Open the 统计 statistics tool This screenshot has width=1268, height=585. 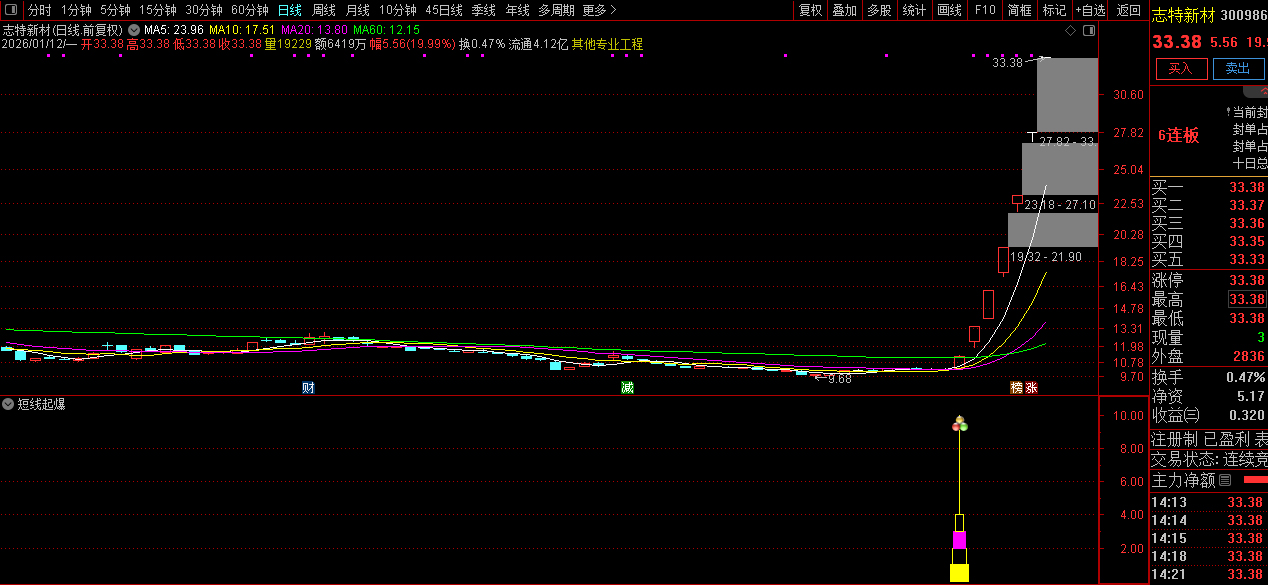[x=914, y=10]
